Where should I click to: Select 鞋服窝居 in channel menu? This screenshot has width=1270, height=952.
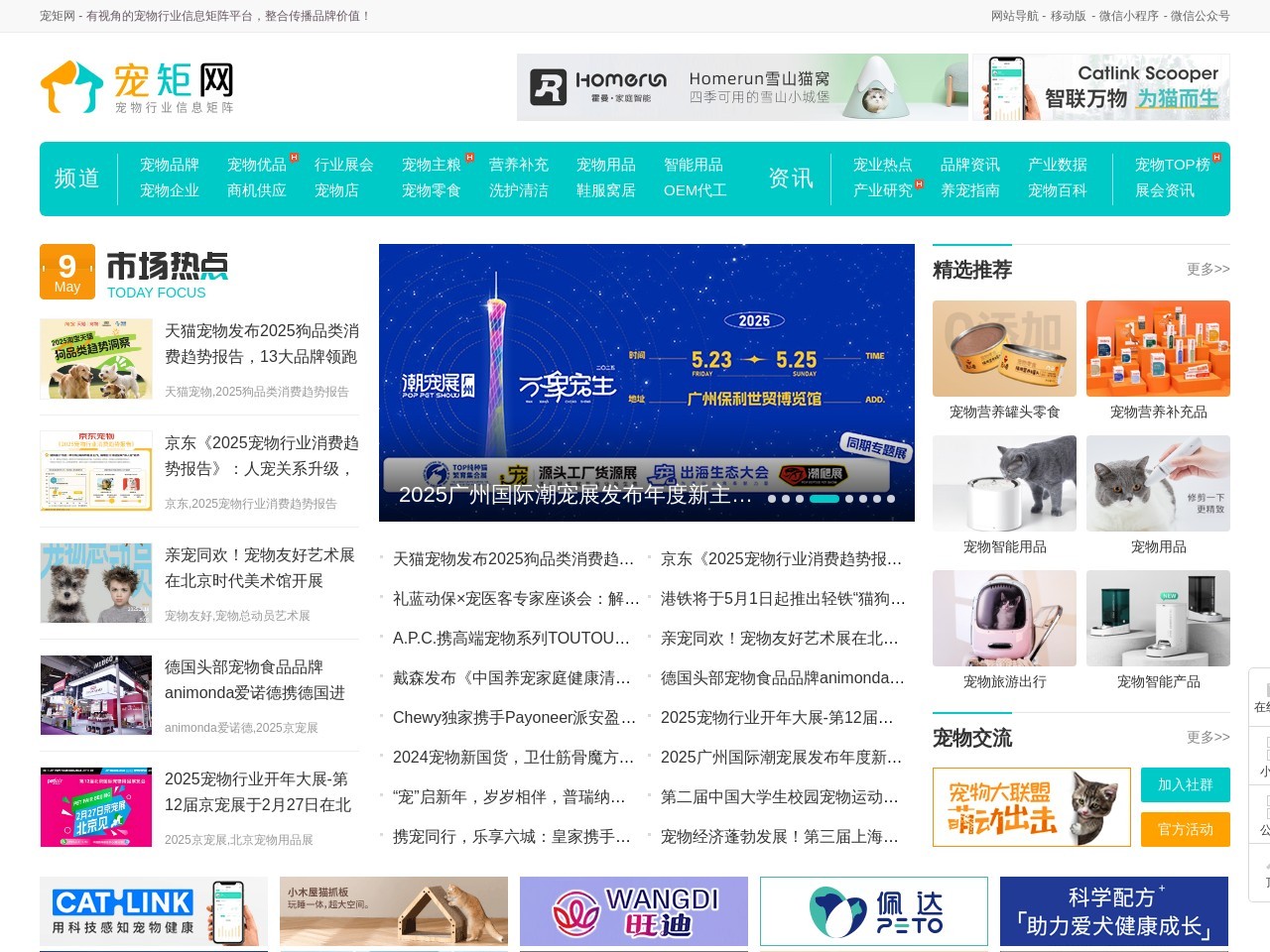pyautogui.click(x=605, y=190)
